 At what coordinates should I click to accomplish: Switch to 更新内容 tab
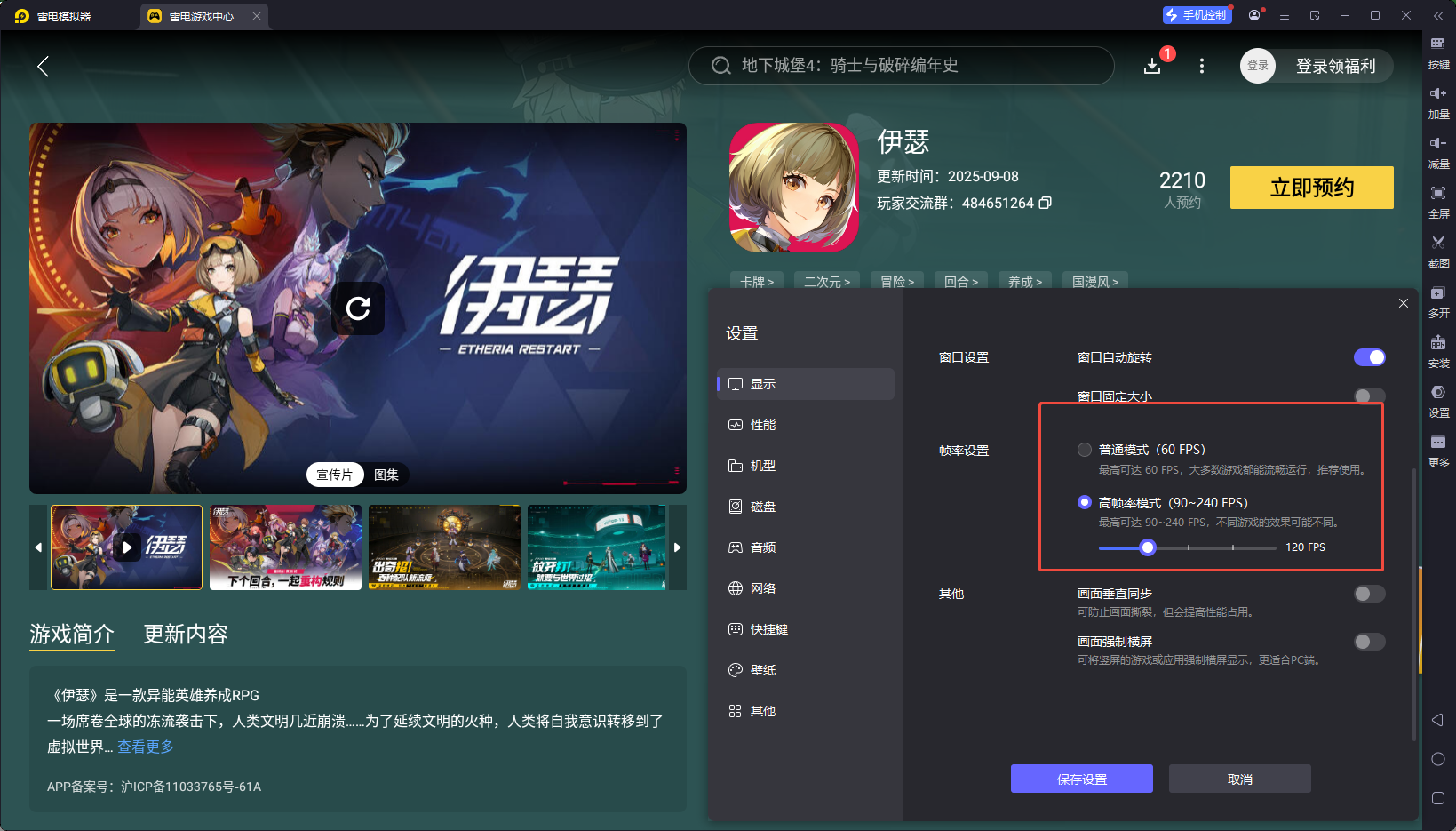pos(186,634)
